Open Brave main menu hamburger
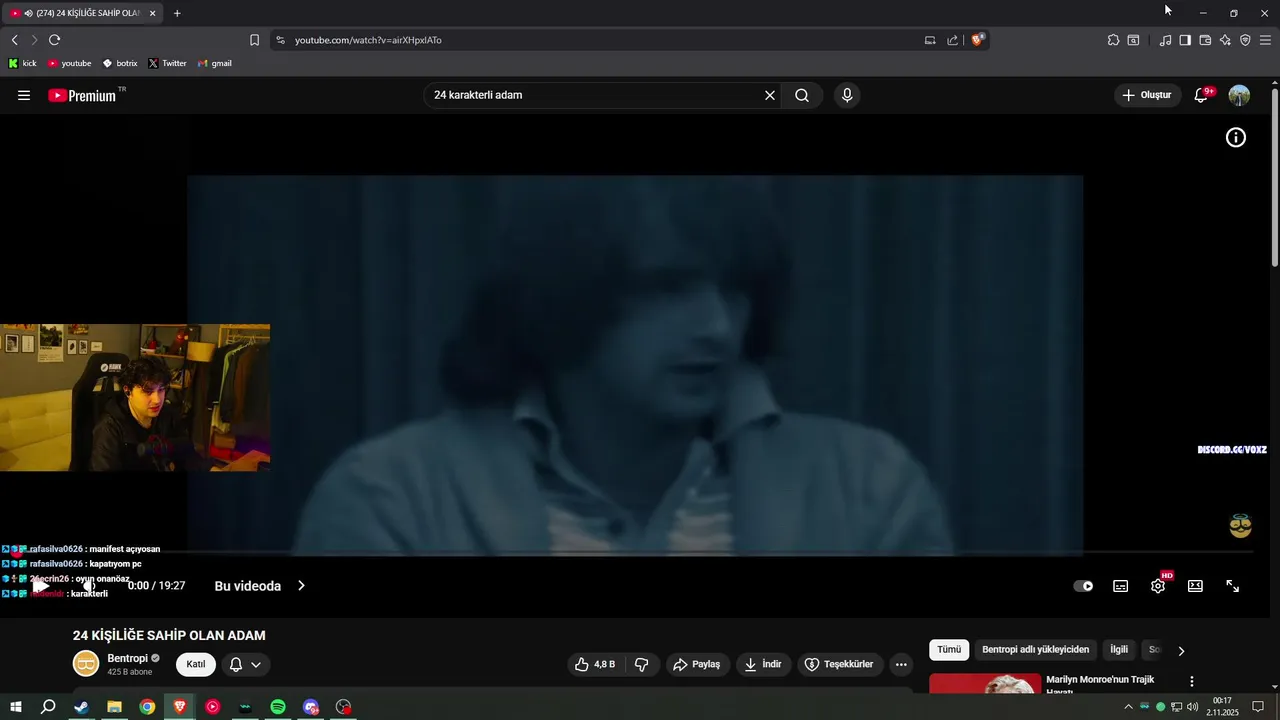This screenshot has height=720, width=1280. pyautogui.click(x=1265, y=40)
